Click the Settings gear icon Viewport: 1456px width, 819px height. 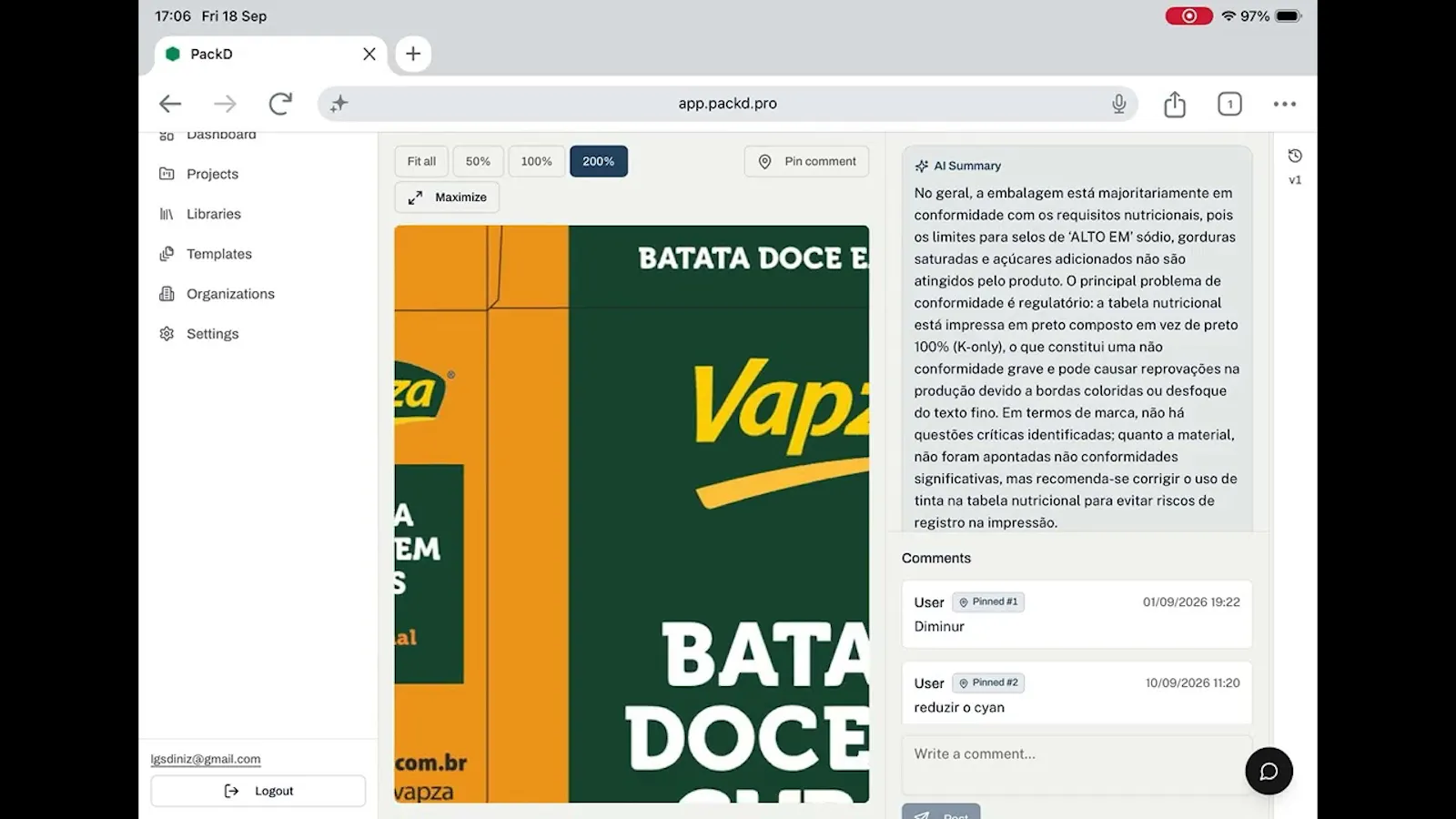click(x=167, y=334)
